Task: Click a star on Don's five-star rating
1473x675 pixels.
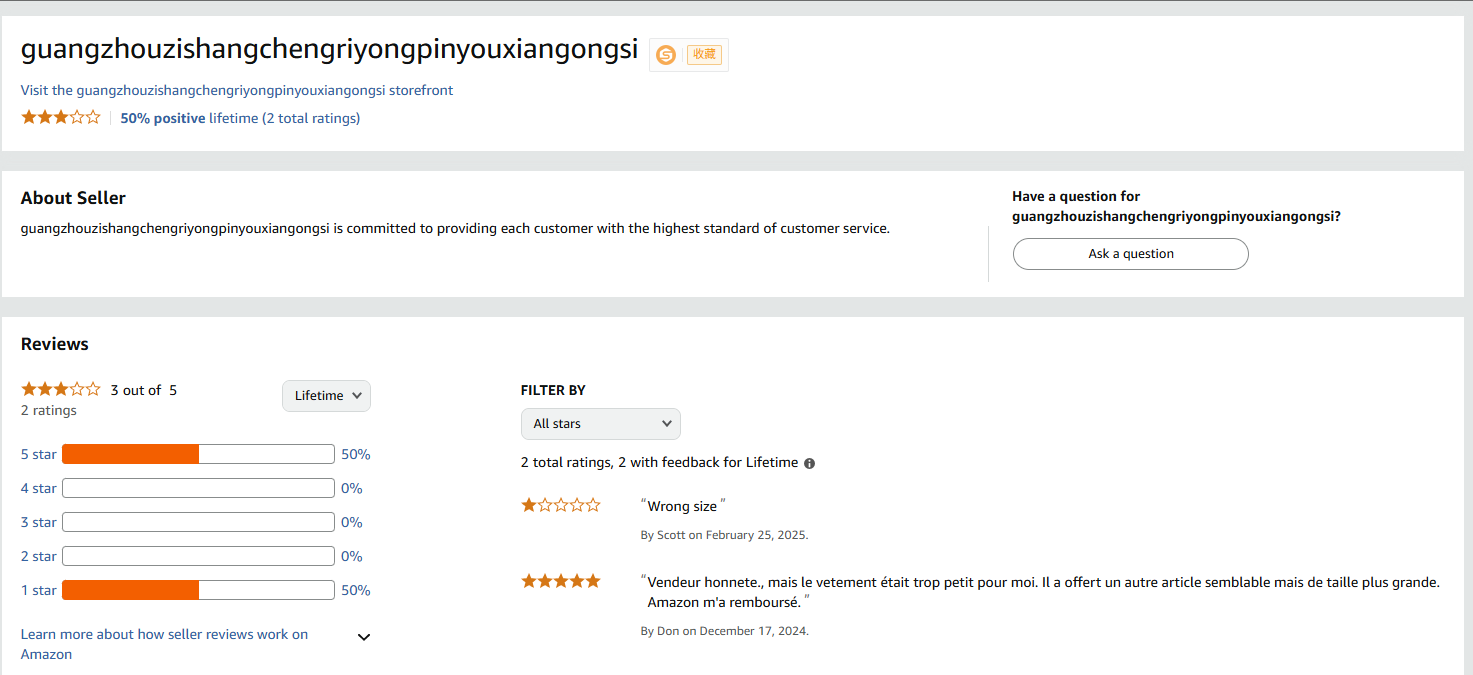Action: pyautogui.click(x=560, y=580)
